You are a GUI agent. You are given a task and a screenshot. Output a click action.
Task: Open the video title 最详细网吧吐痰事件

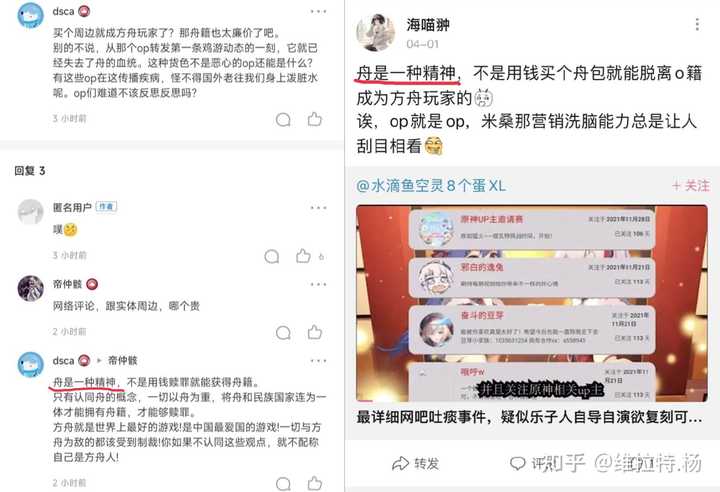point(529,417)
